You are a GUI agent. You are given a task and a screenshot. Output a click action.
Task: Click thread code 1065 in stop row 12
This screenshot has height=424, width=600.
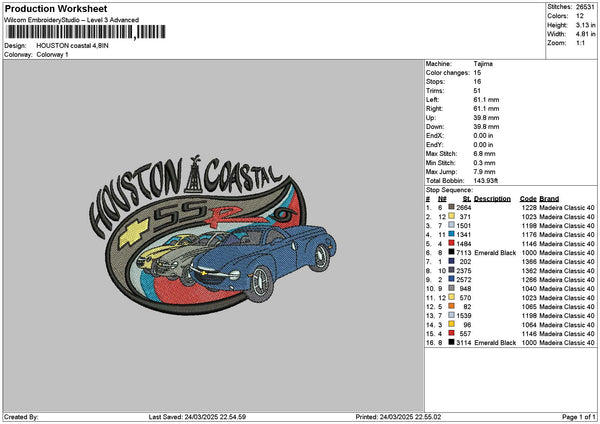coord(529,307)
